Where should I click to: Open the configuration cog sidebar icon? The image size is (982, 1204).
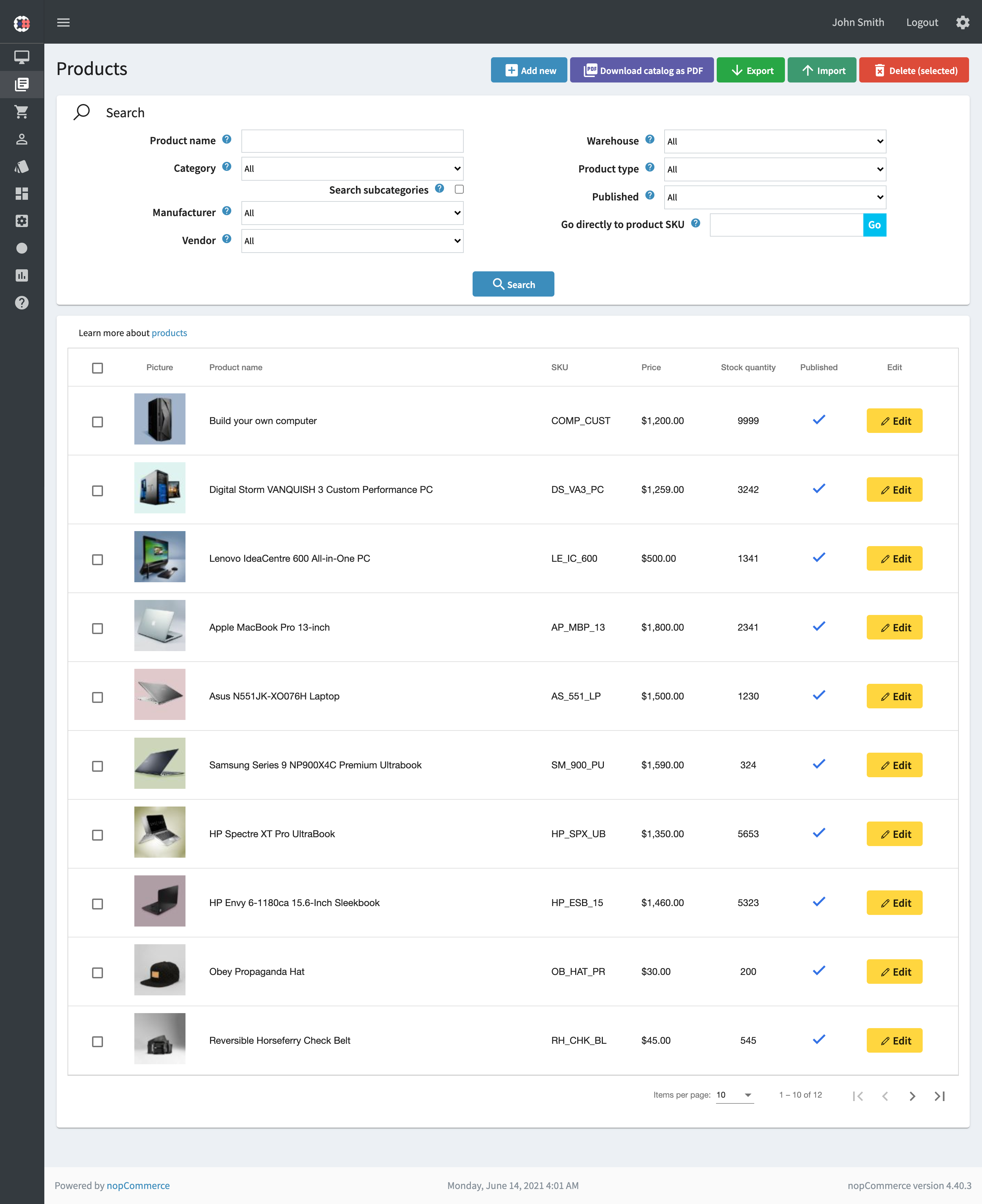click(x=21, y=221)
